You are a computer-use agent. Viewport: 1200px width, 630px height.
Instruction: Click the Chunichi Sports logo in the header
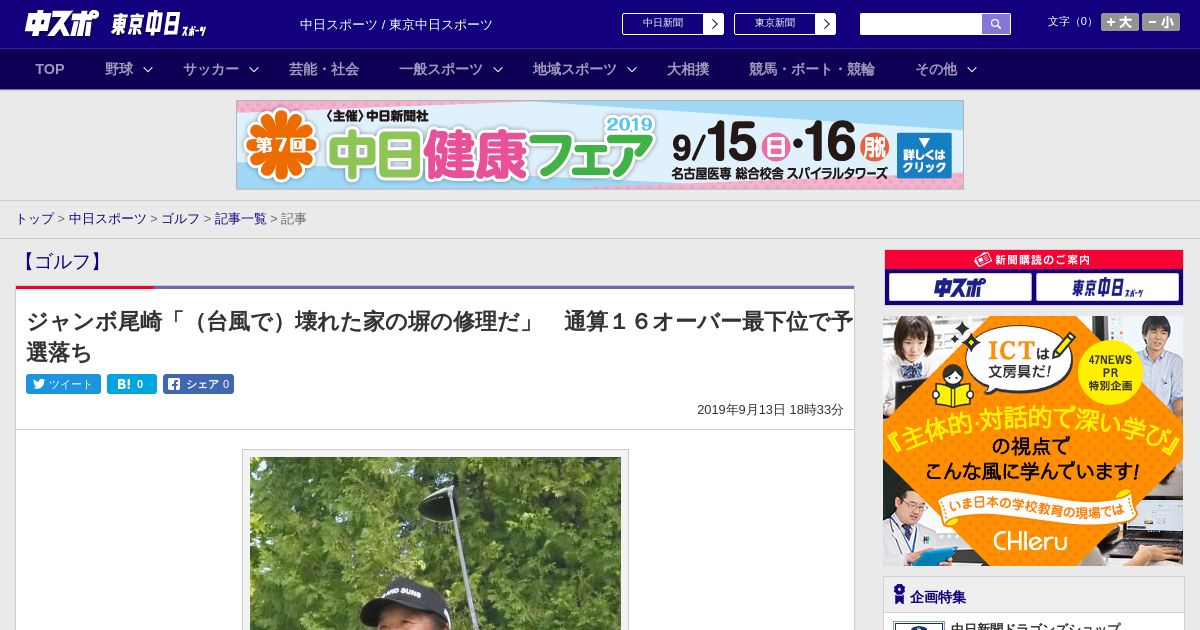(61, 23)
